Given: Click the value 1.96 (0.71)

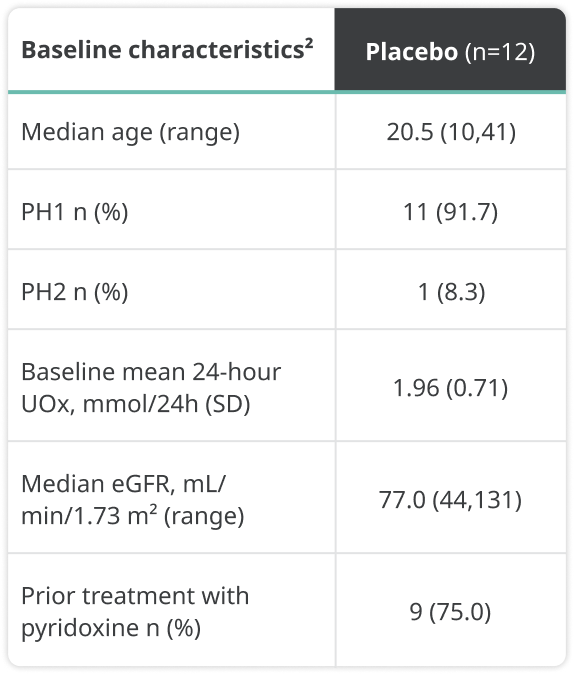Looking at the screenshot, I should tap(450, 387).
